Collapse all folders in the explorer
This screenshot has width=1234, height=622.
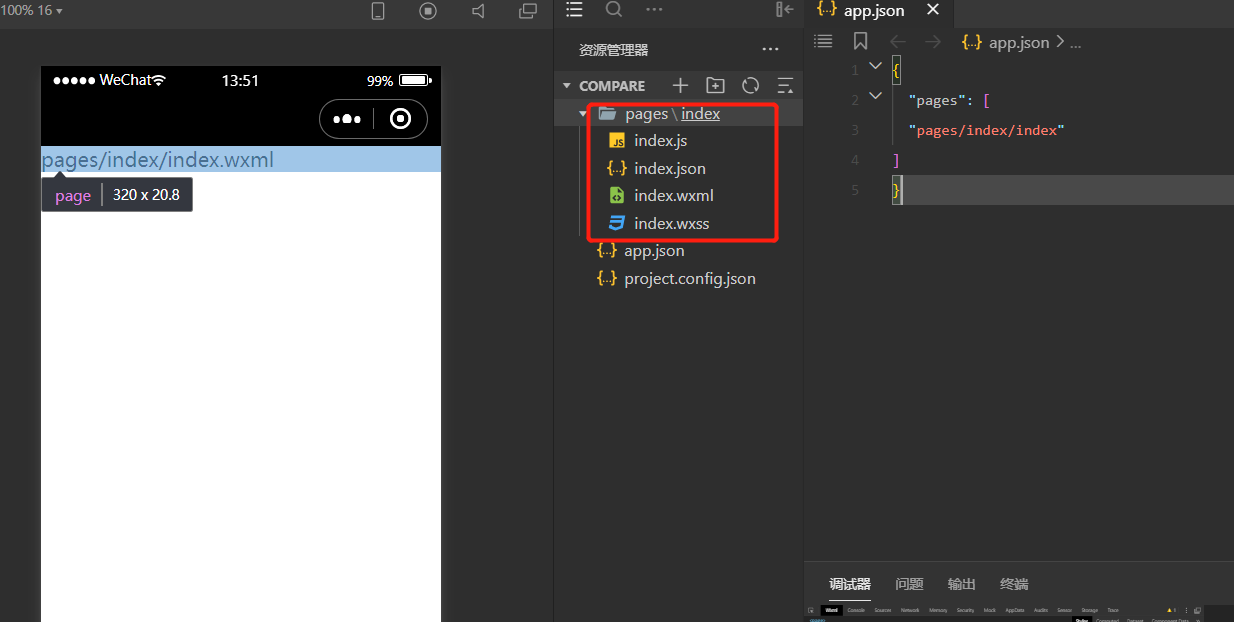coord(785,86)
